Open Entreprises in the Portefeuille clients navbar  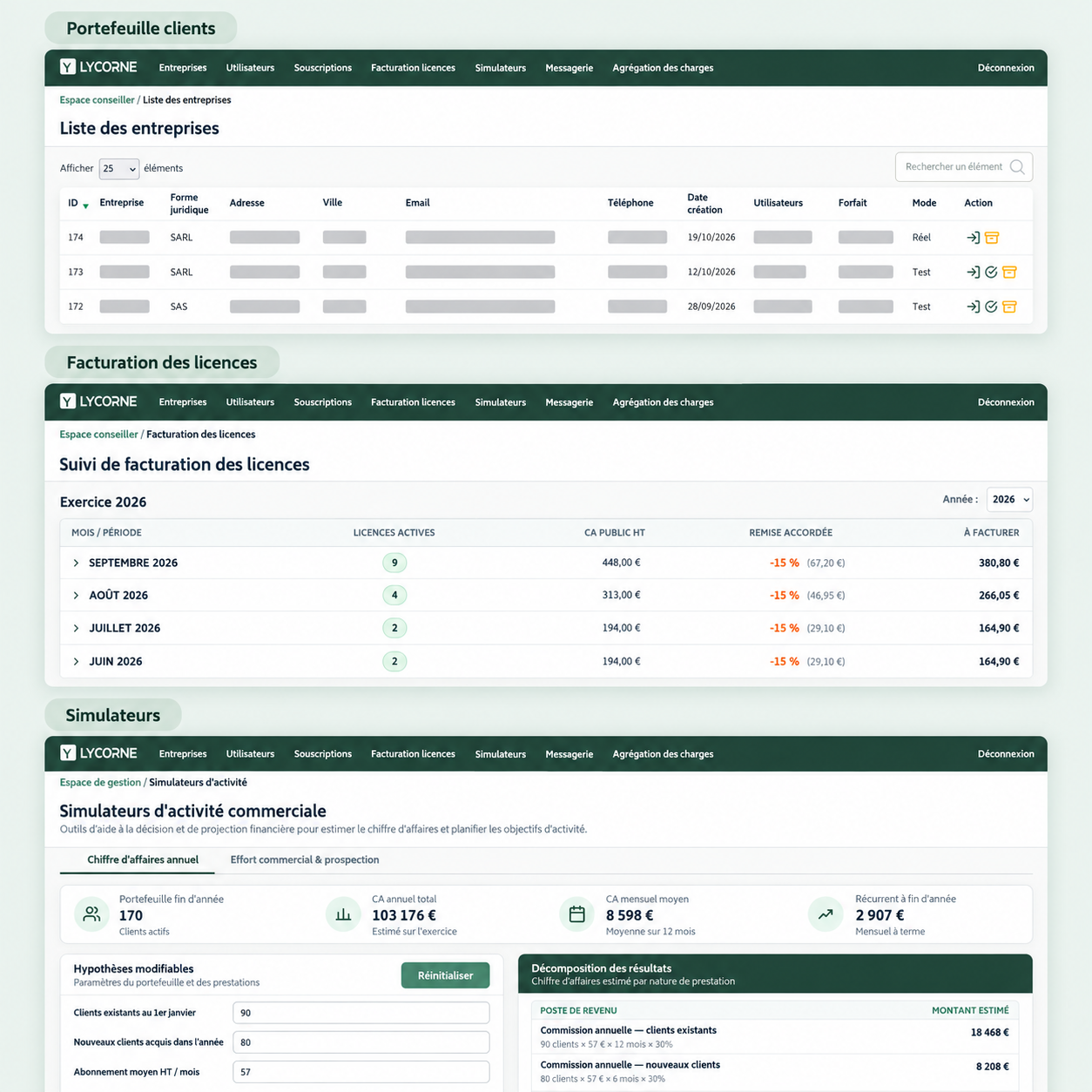point(183,68)
